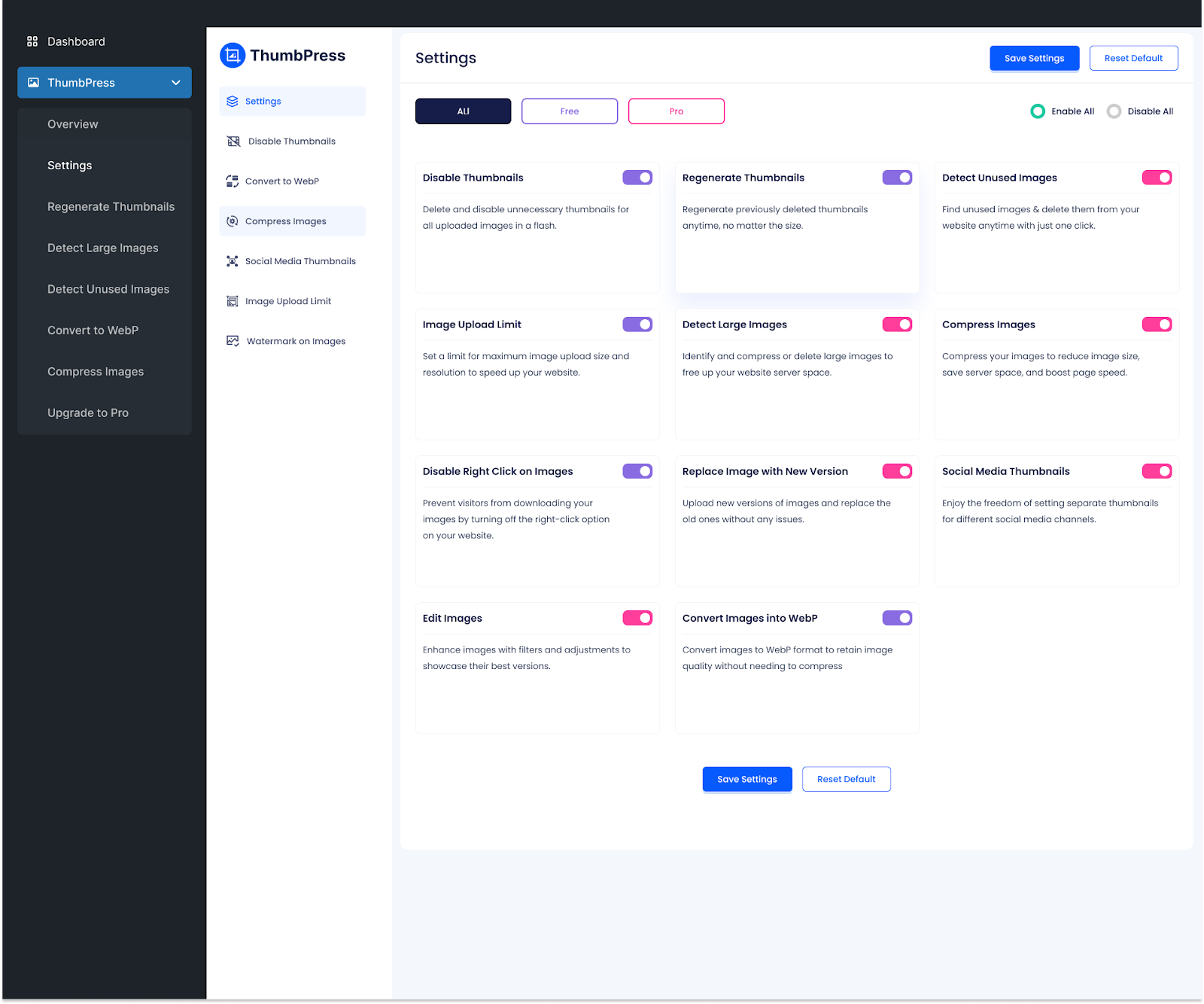The image size is (1204, 1004).
Task: Click the bottom Reset Default button
Action: (x=847, y=779)
